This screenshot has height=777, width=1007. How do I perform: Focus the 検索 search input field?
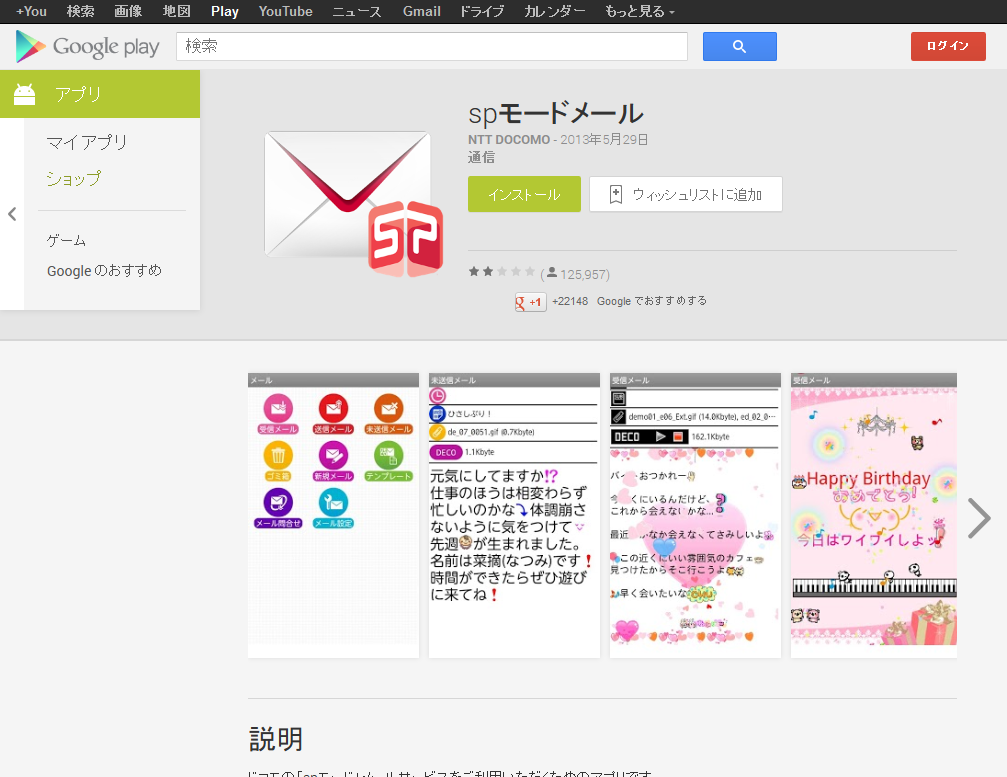tap(432, 46)
